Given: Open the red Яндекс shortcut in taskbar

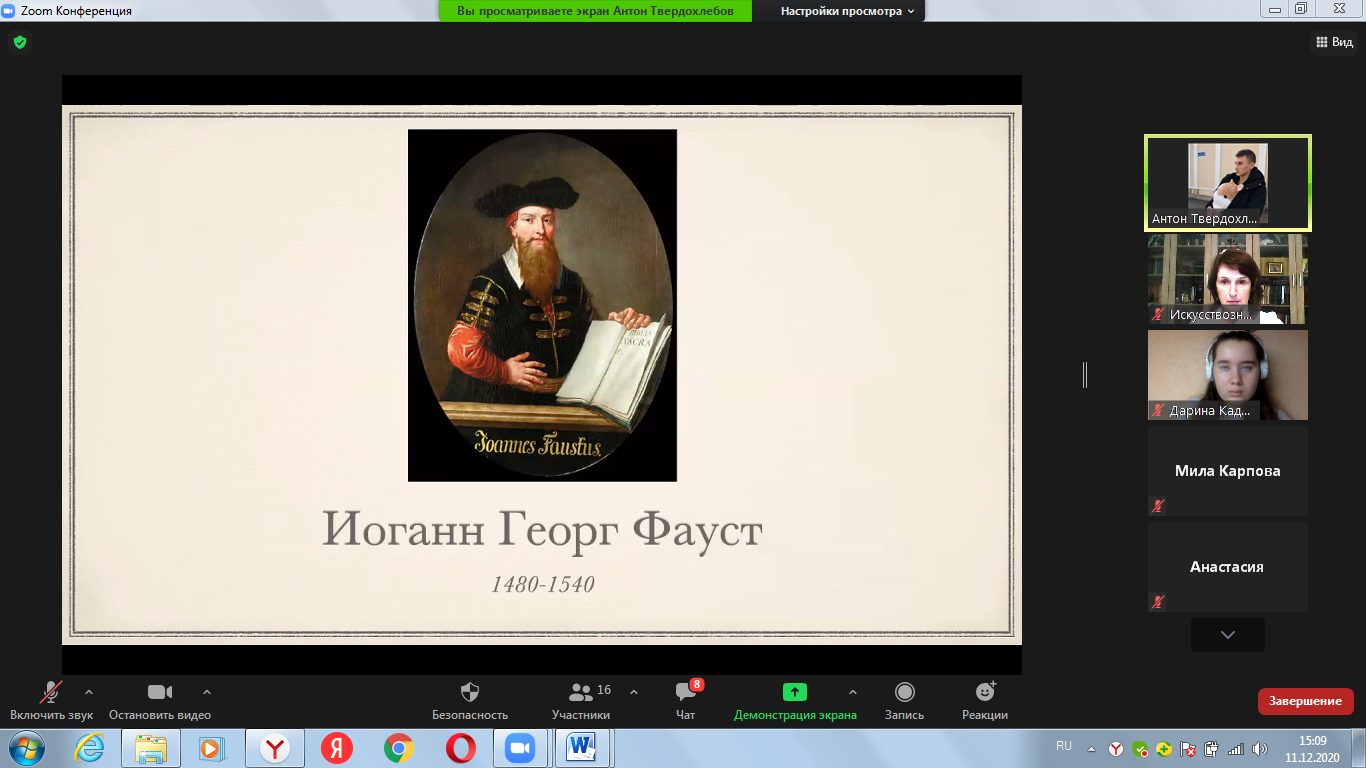Looking at the screenshot, I should (337, 748).
